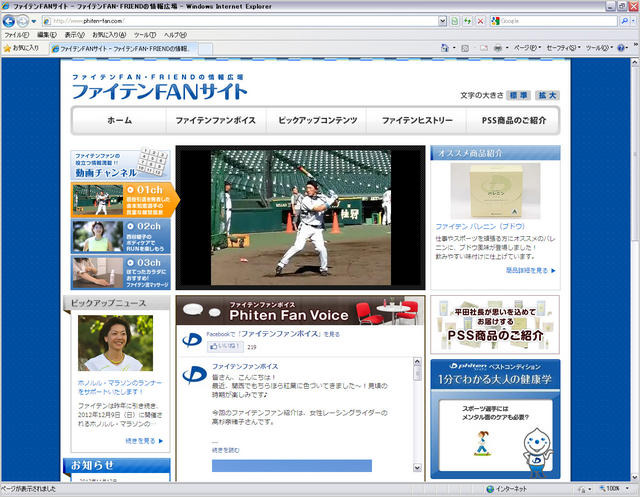Select the 03ch video channel
Viewport: 640px width, 497px height.
(121, 273)
